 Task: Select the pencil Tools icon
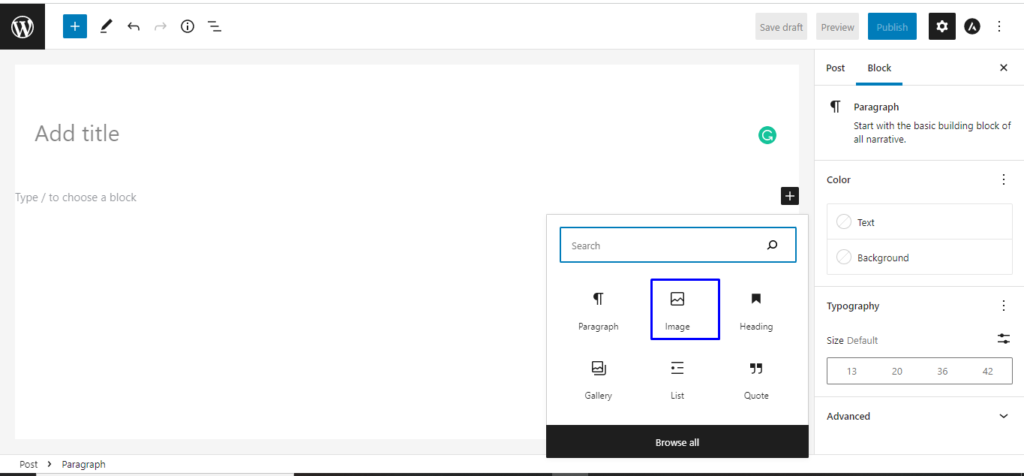click(106, 27)
